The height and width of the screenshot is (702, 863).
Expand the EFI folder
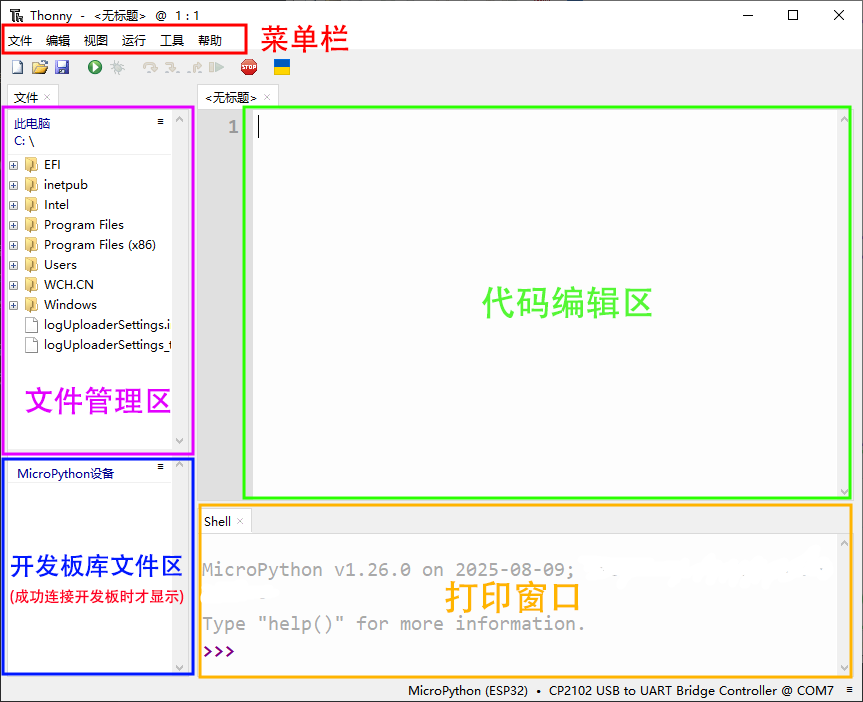14,165
